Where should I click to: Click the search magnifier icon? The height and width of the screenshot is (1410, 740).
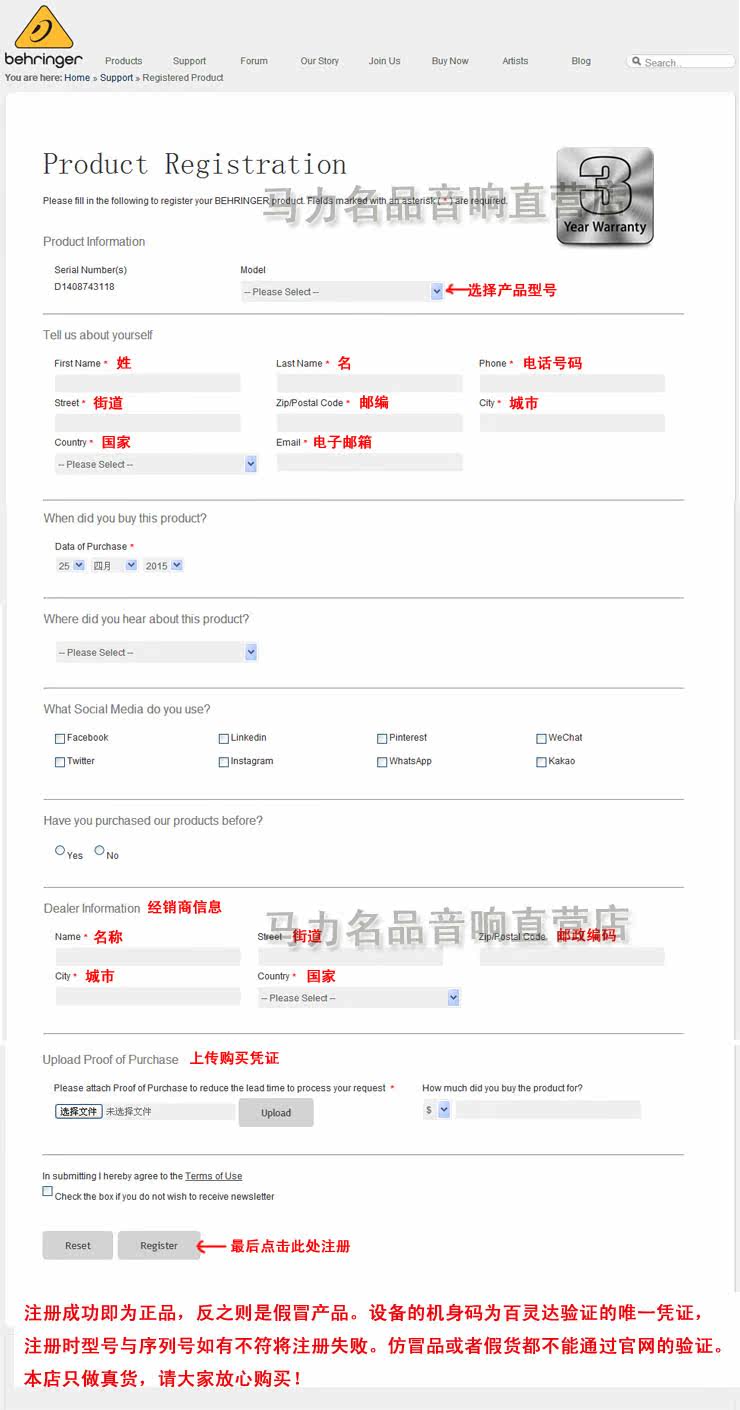point(636,61)
